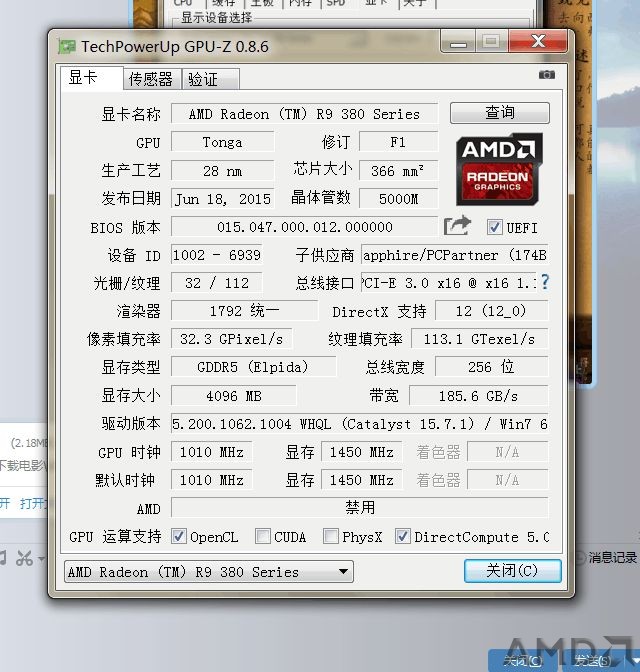Toggle the OpenCL checkbox
This screenshot has height=672, width=640.
click(178, 537)
